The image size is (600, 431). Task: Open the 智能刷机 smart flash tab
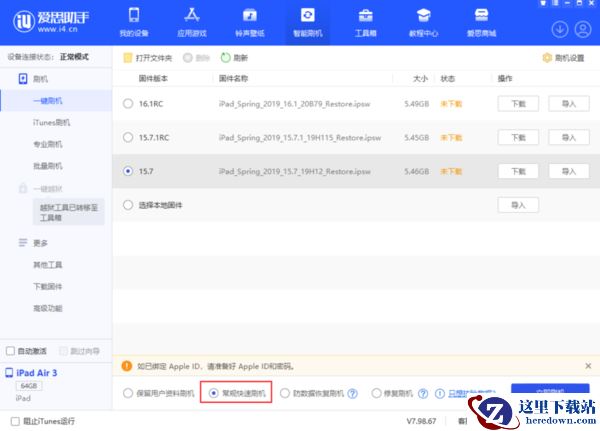[308, 23]
